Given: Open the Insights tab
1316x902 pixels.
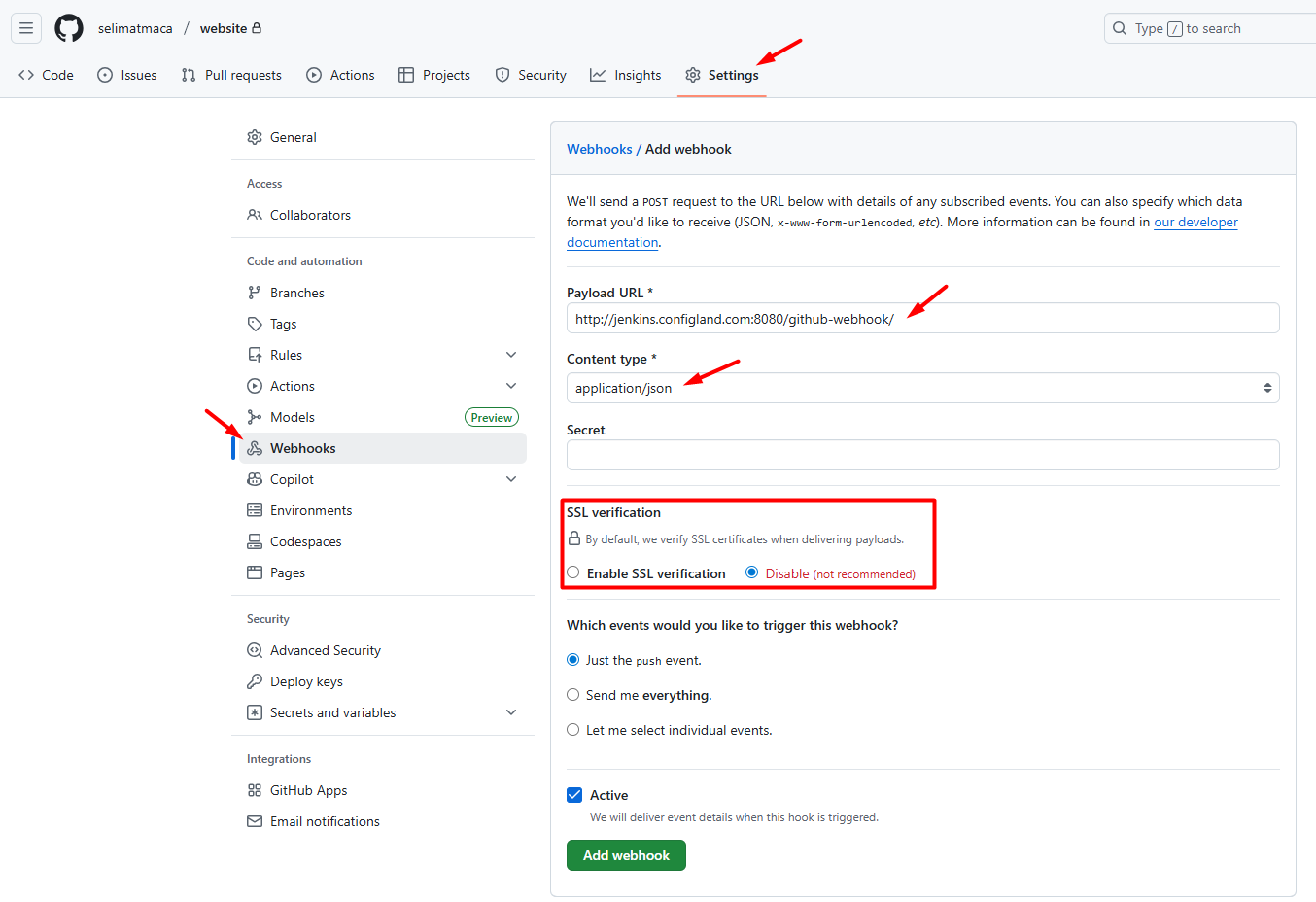Looking at the screenshot, I should tap(625, 75).
